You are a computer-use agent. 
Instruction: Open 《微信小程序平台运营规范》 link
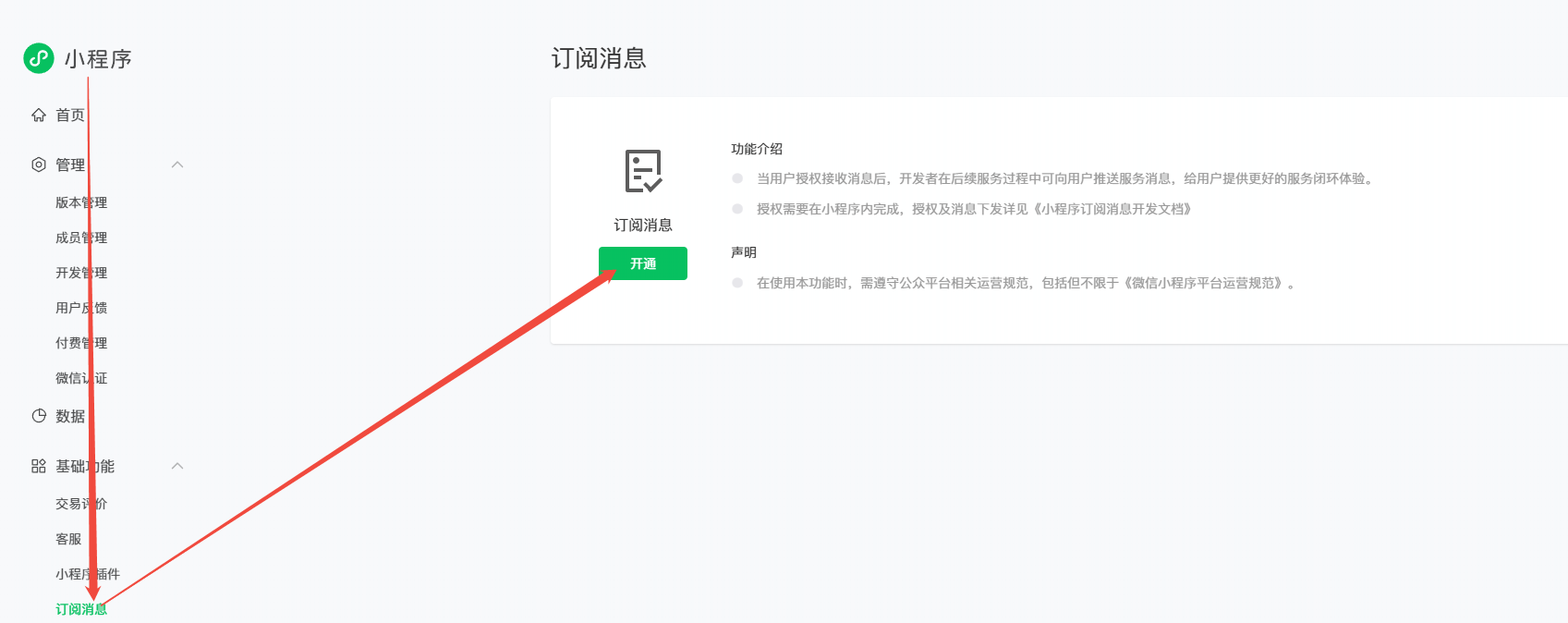click(x=1204, y=283)
